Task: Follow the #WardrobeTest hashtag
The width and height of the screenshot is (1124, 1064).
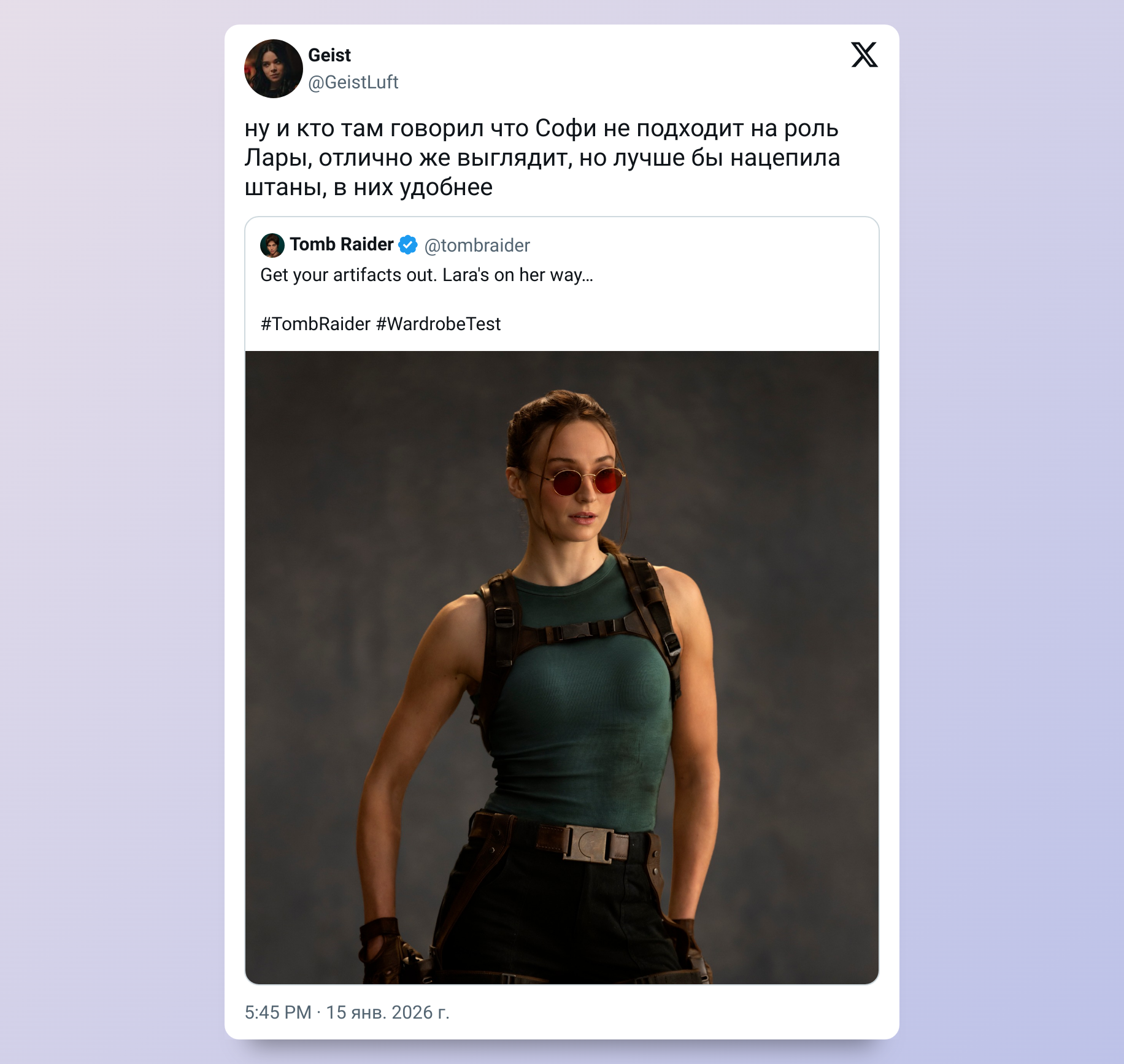Action: [x=438, y=324]
